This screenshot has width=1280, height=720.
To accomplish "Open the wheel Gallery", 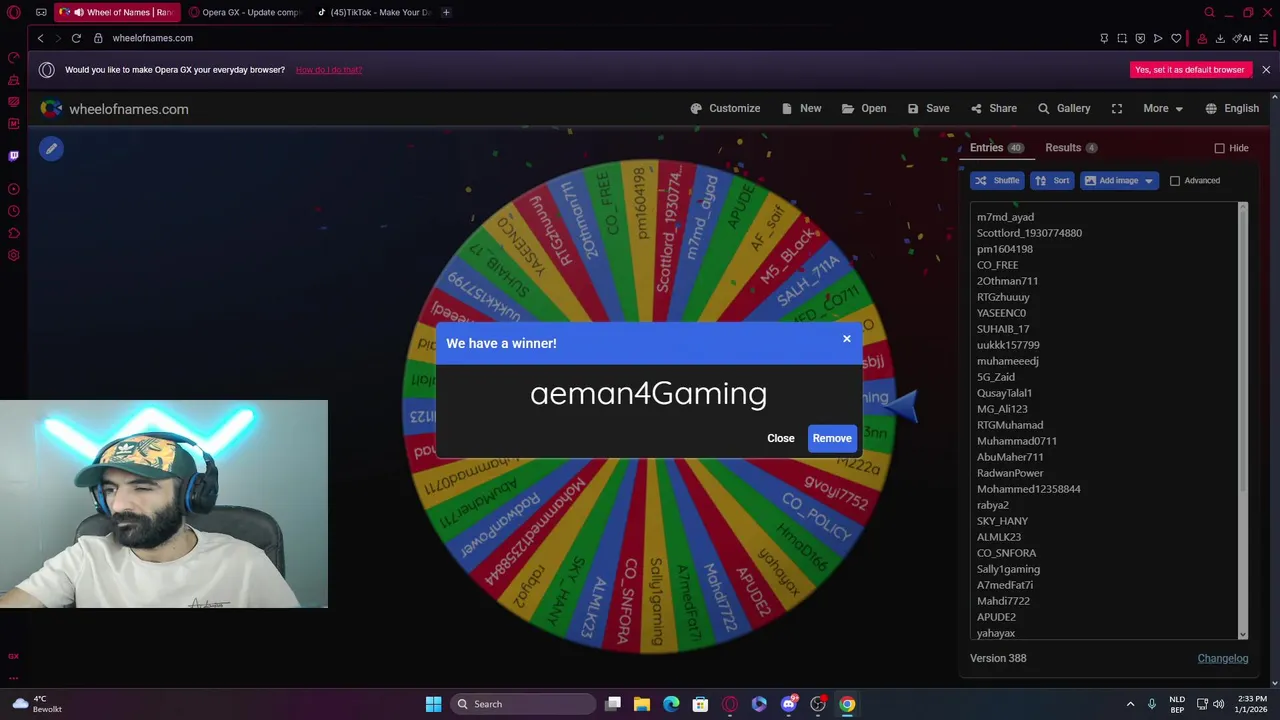I will [x=1064, y=108].
